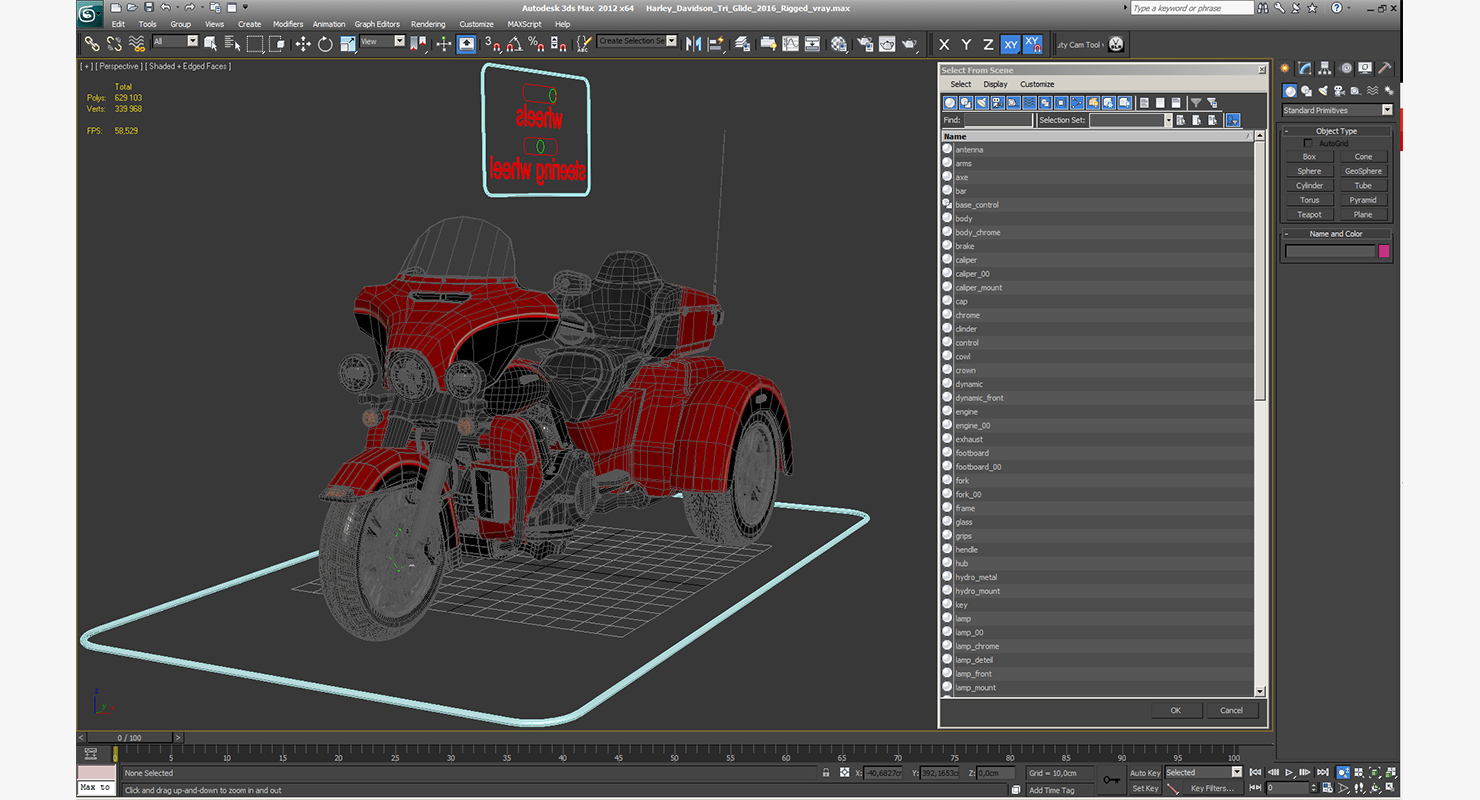
Task: Click the Align tool icon
Action: (x=715, y=44)
